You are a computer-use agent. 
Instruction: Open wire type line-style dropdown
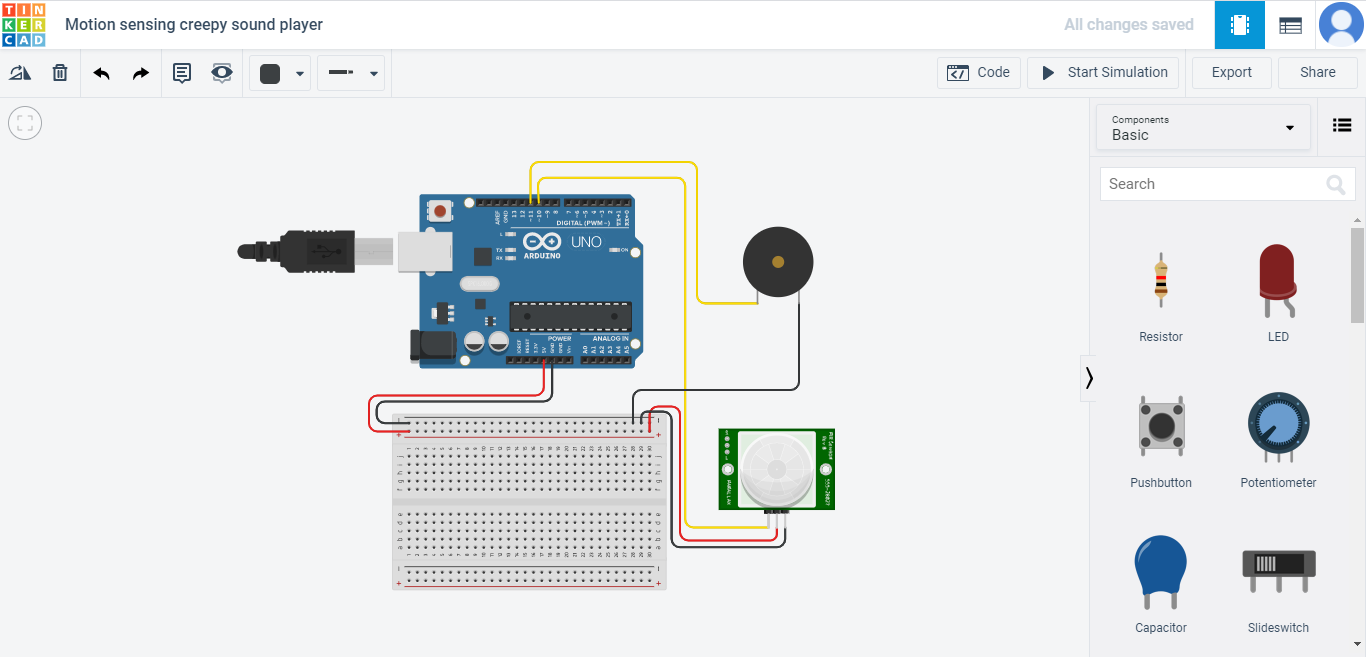coord(351,73)
